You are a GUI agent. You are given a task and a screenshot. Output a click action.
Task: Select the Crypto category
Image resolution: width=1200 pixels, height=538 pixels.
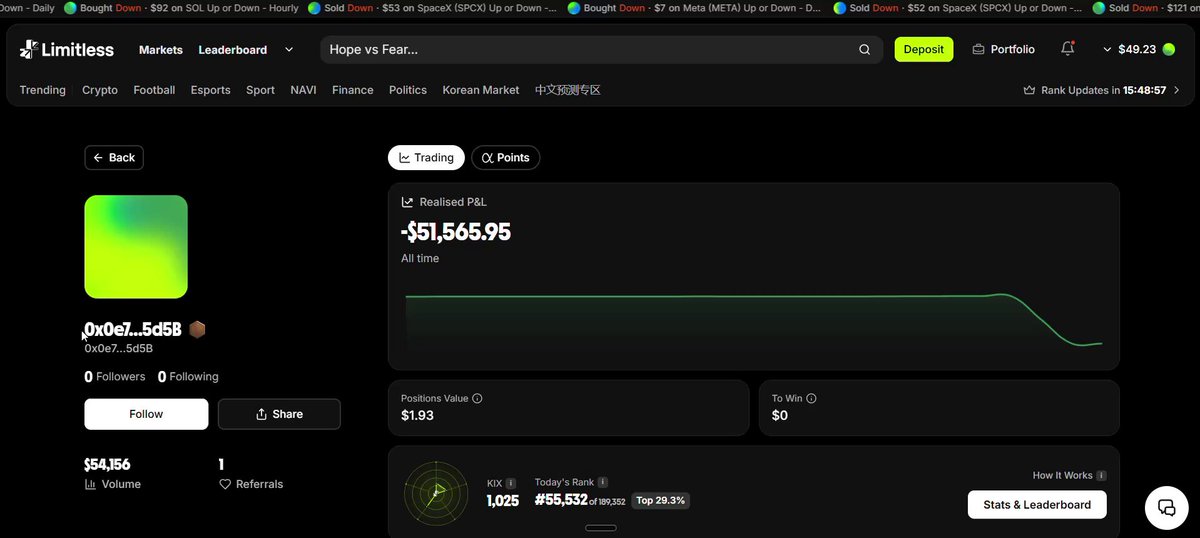(100, 90)
